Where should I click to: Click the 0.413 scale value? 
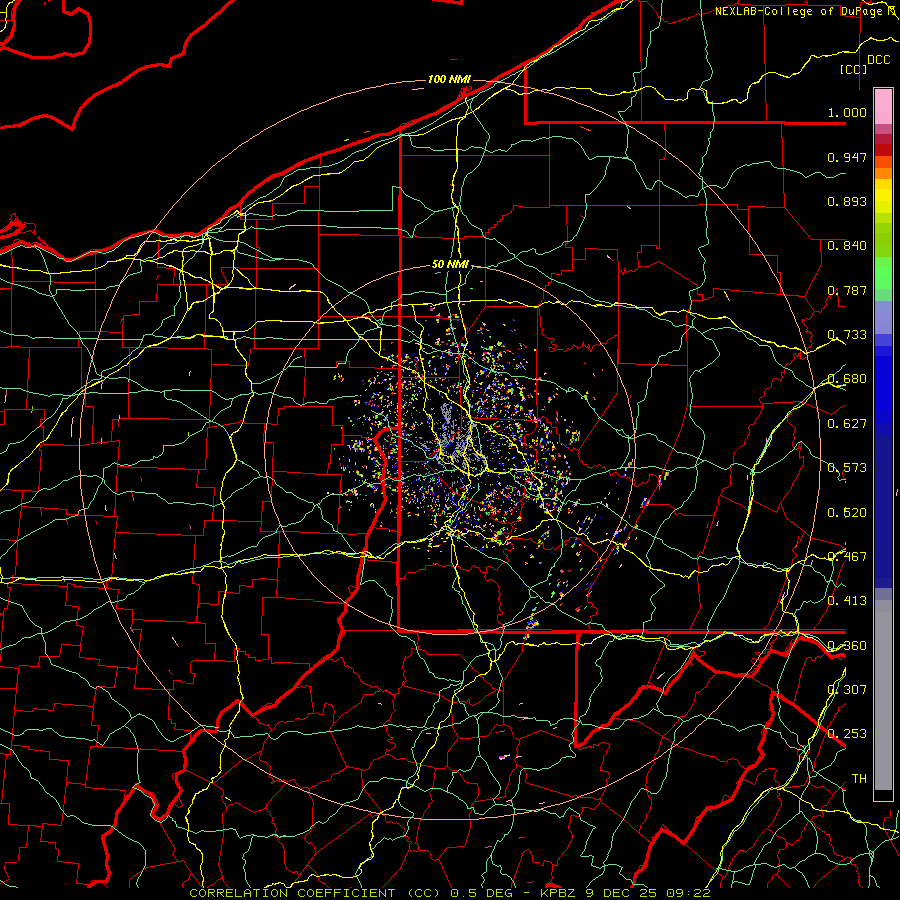point(847,601)
